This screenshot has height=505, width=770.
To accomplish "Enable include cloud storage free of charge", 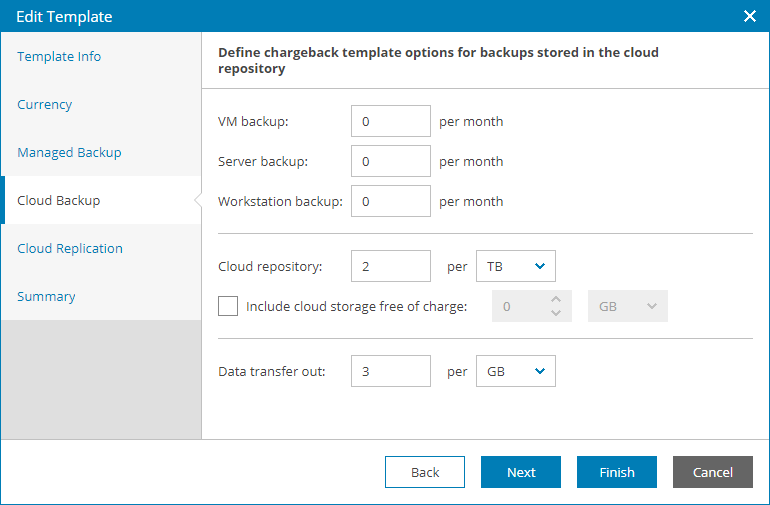I will (228, 306).
